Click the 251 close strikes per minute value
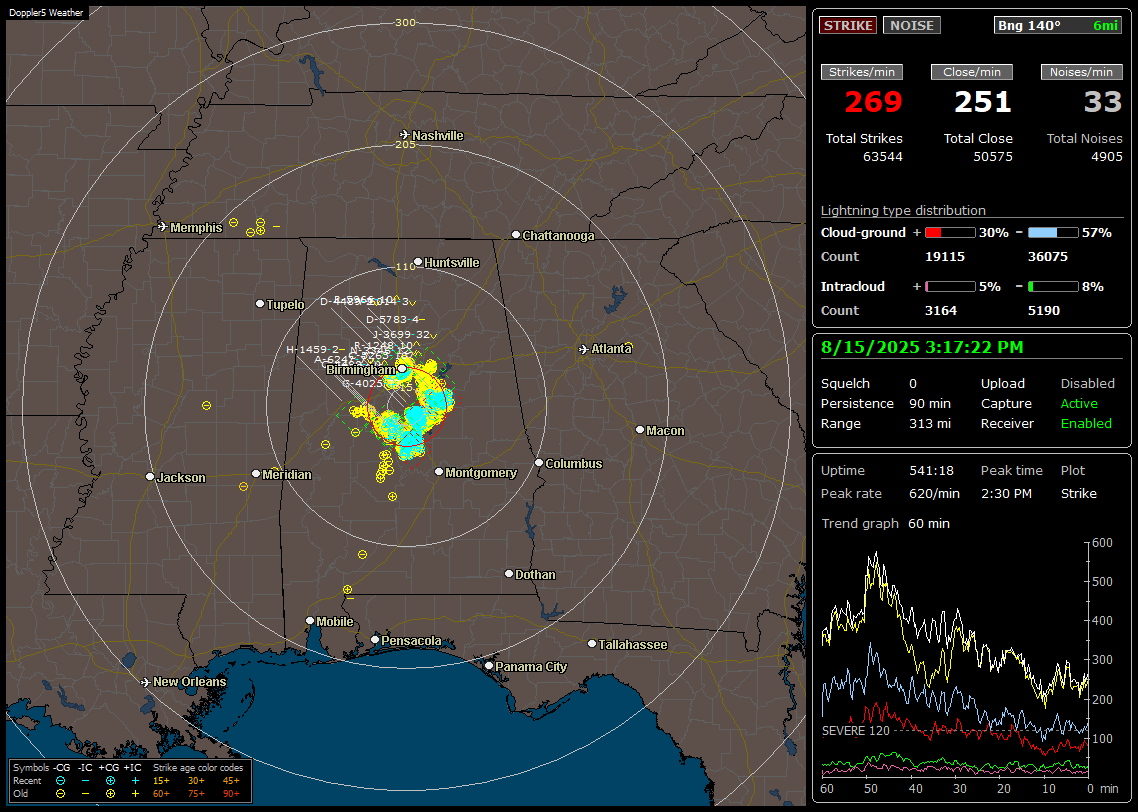This screenshot has height=812, width=1138. click(x=983, y=102)
